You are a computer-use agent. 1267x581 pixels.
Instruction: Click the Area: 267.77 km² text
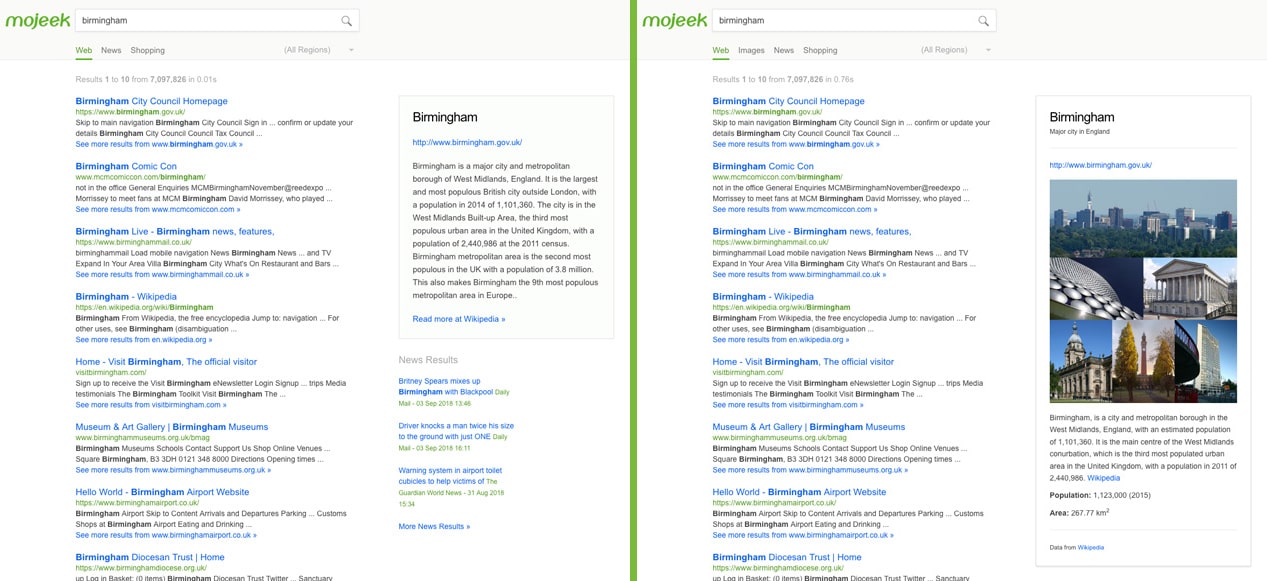1079,512
